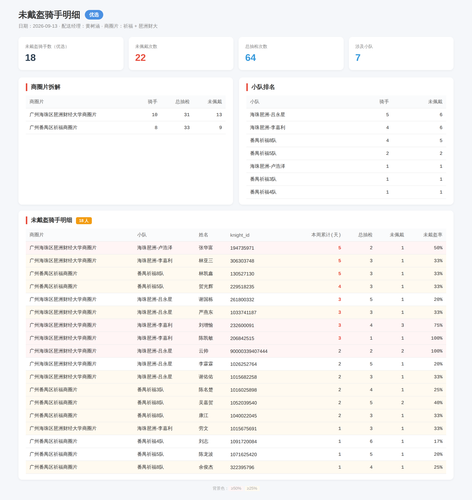Select the 番禺祈福4队 row in 小队排名
This screenshot has width=472, height=500.
tap(346, 192)
